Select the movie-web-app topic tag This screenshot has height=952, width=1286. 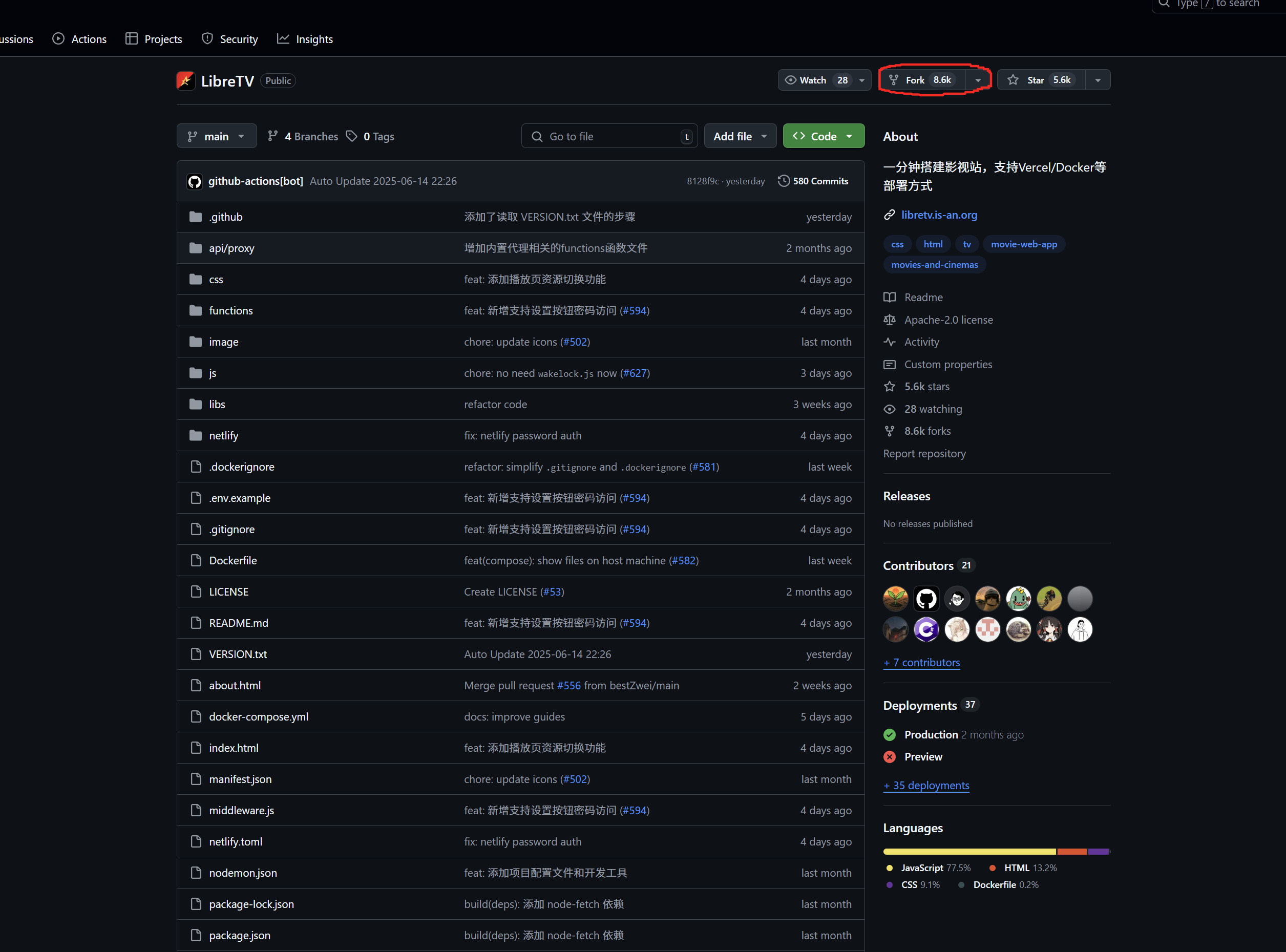click(x=1024, y=244)
